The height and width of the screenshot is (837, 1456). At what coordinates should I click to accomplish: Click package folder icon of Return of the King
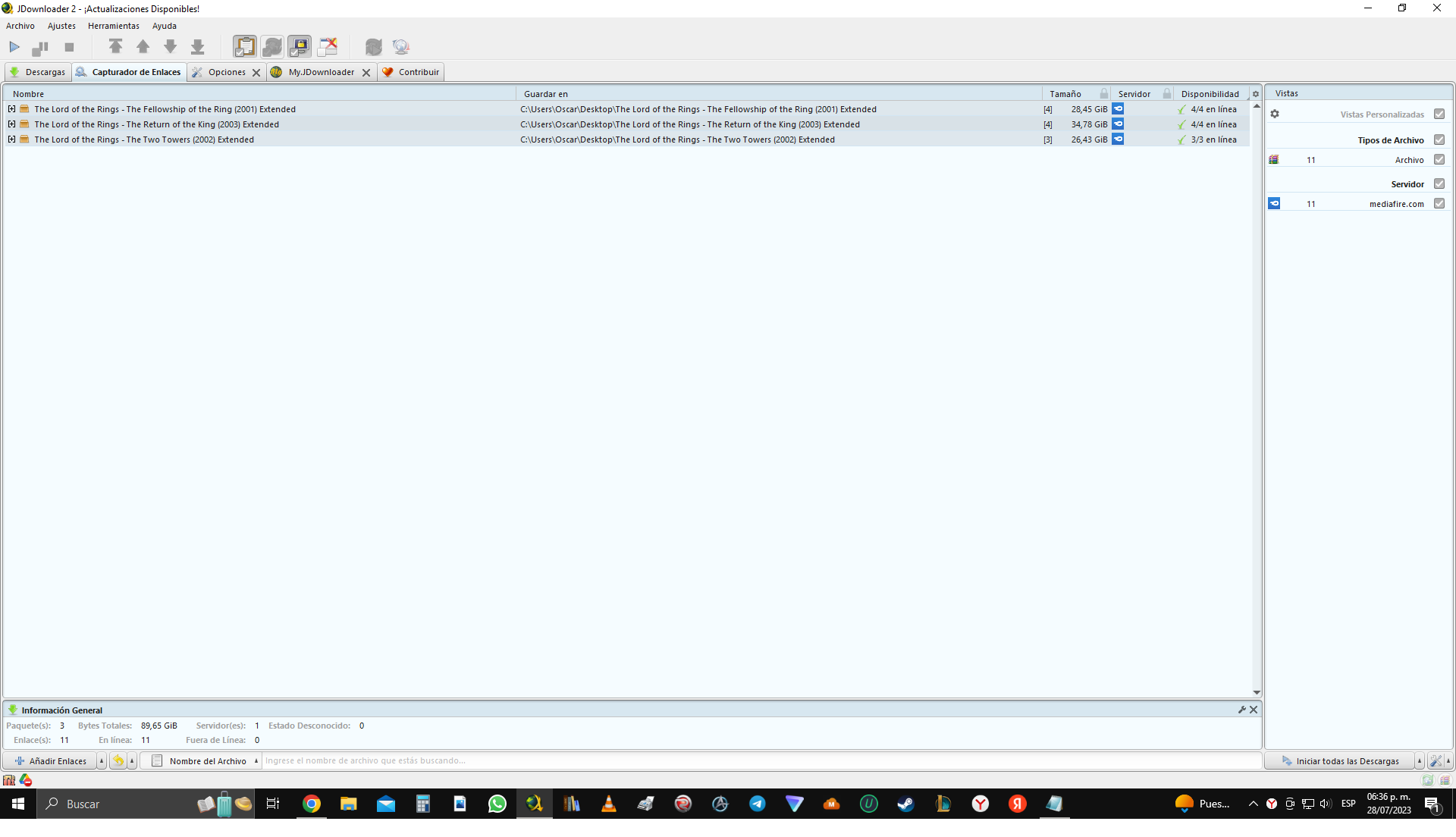[24, 124]
